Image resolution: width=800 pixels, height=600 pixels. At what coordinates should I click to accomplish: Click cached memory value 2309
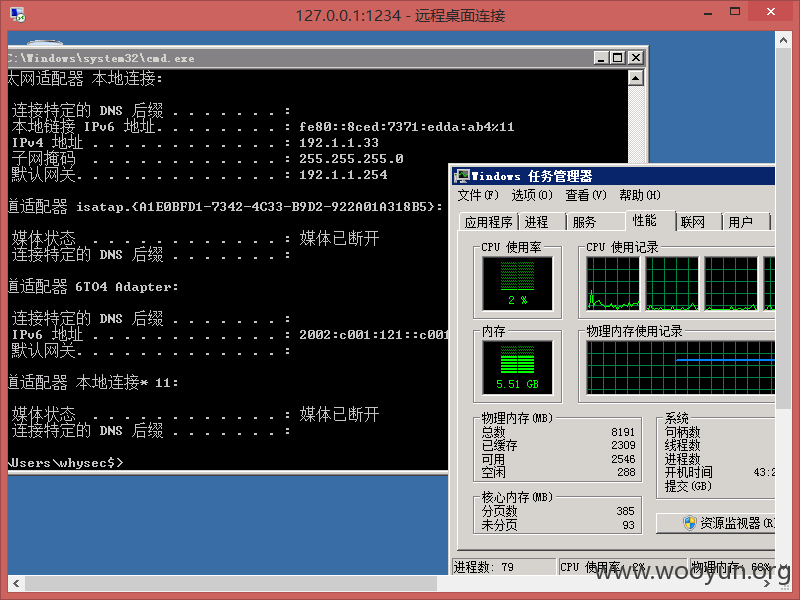[623, 445]
